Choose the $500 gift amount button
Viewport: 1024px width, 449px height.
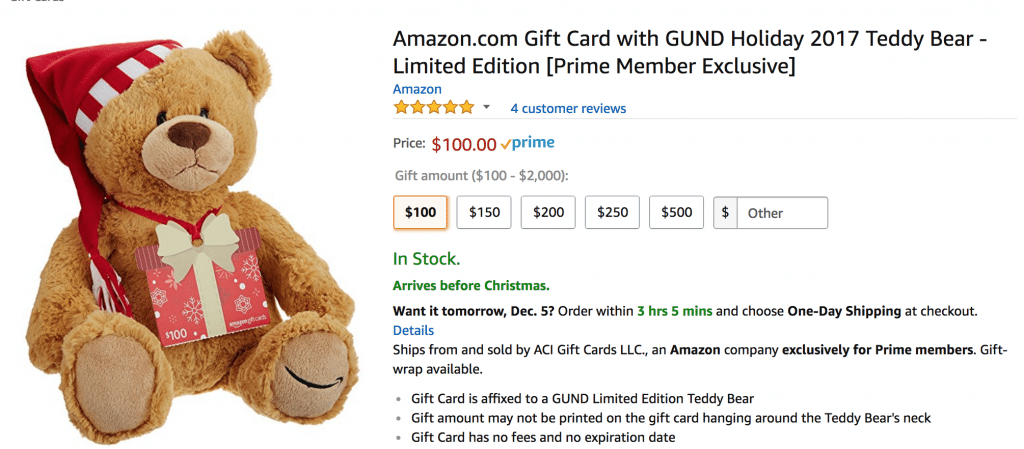click(676, 212)
